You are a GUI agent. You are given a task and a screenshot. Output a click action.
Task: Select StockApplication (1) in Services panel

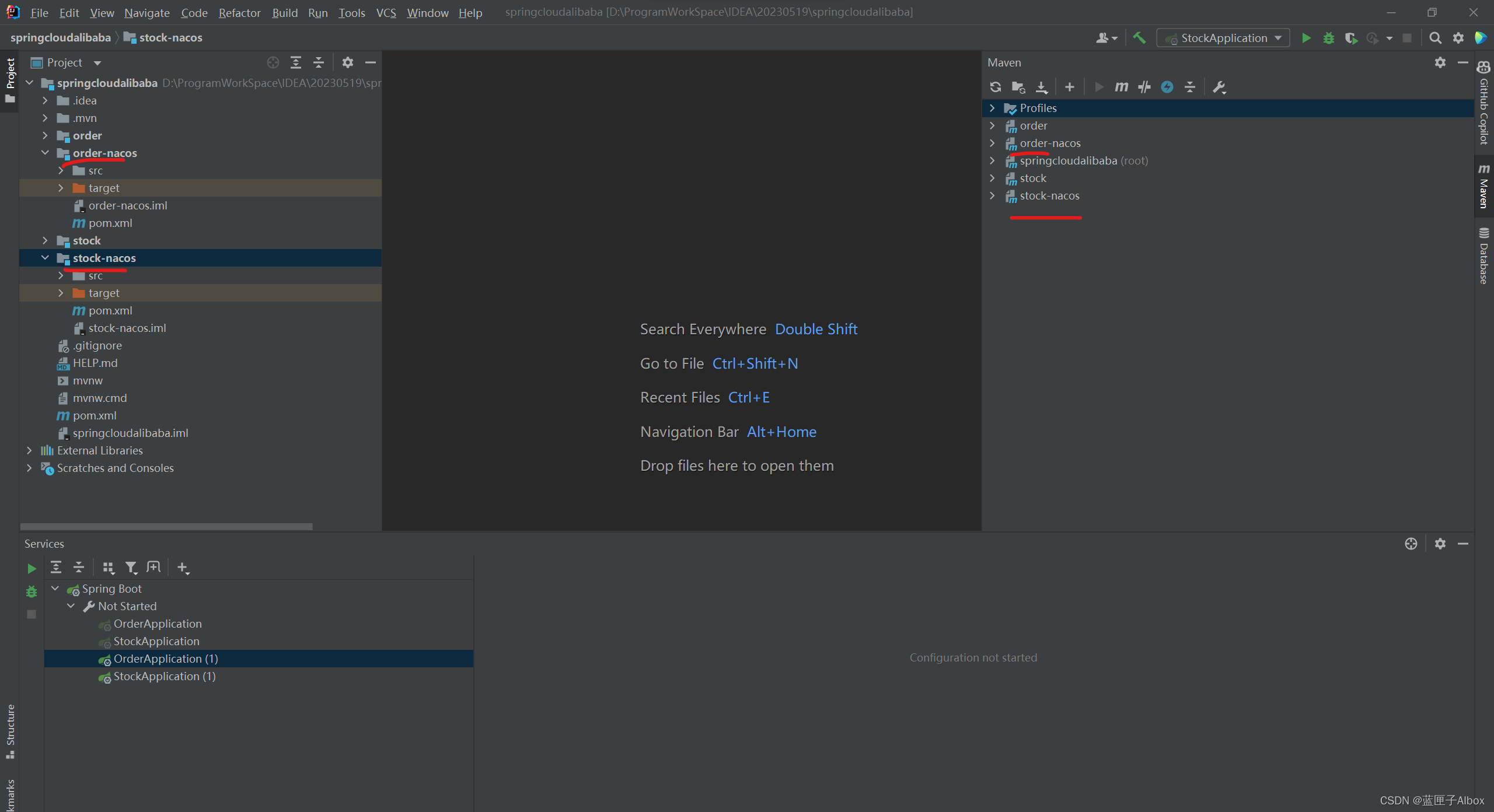[163, 676]
